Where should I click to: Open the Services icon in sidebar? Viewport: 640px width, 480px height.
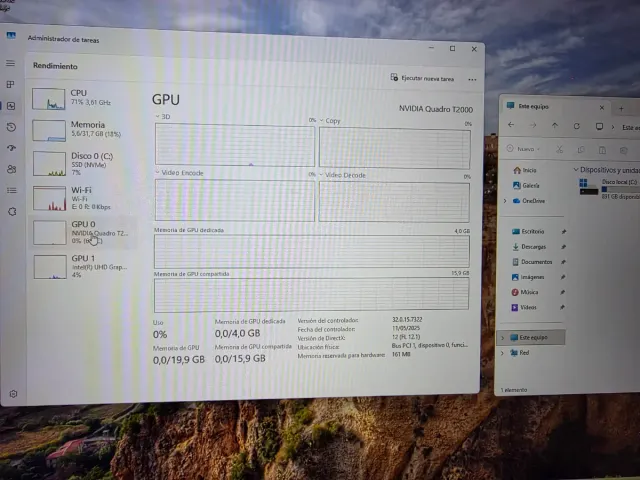coord(11,211)
